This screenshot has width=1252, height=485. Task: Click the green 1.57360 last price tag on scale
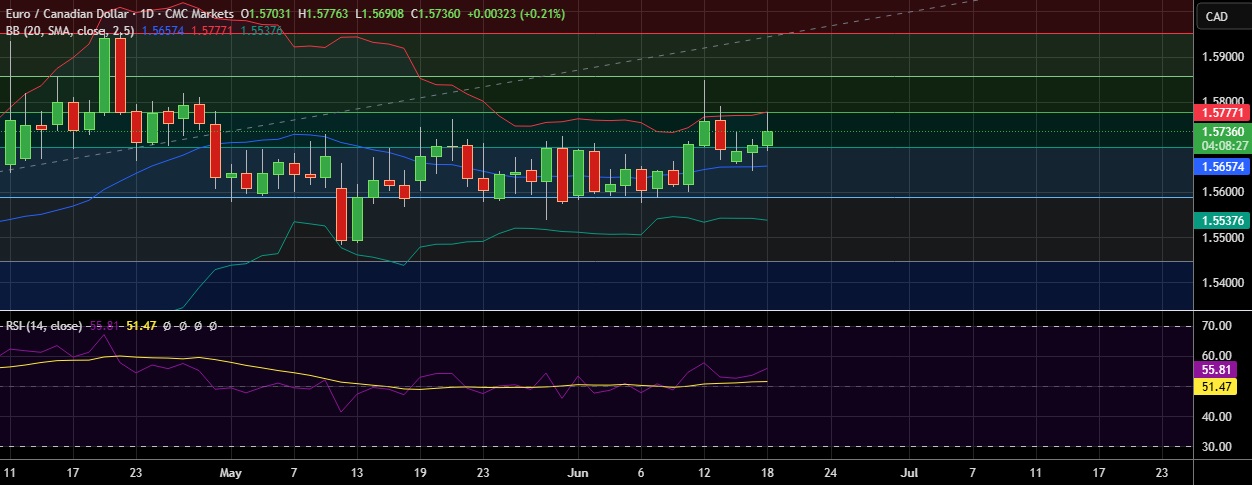click(1223, 131)
